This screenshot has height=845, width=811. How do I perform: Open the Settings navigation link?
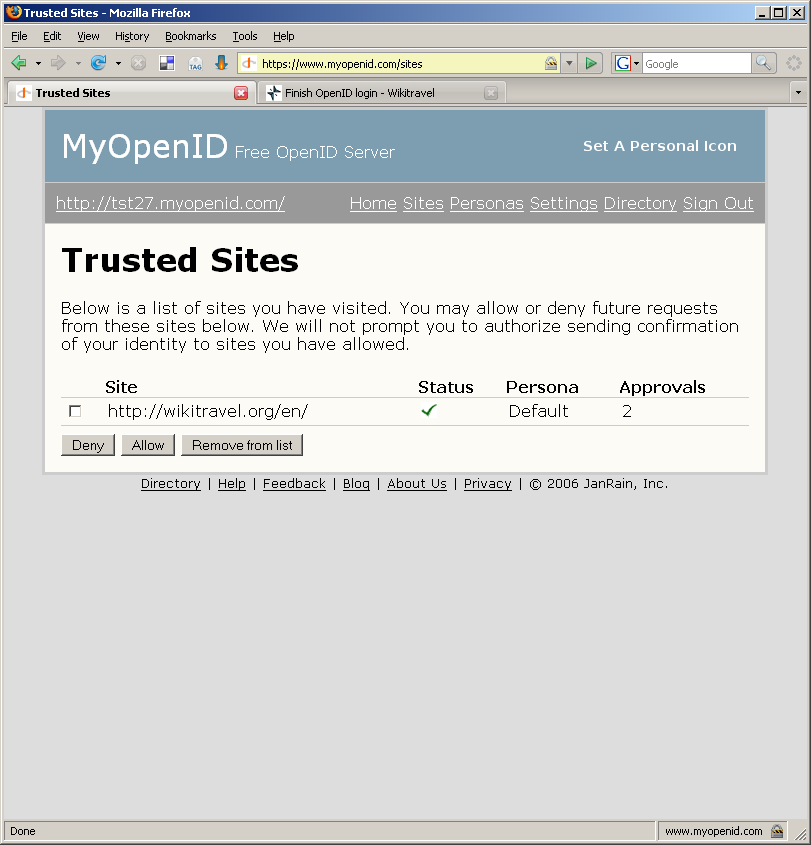[x=564, y=203]
